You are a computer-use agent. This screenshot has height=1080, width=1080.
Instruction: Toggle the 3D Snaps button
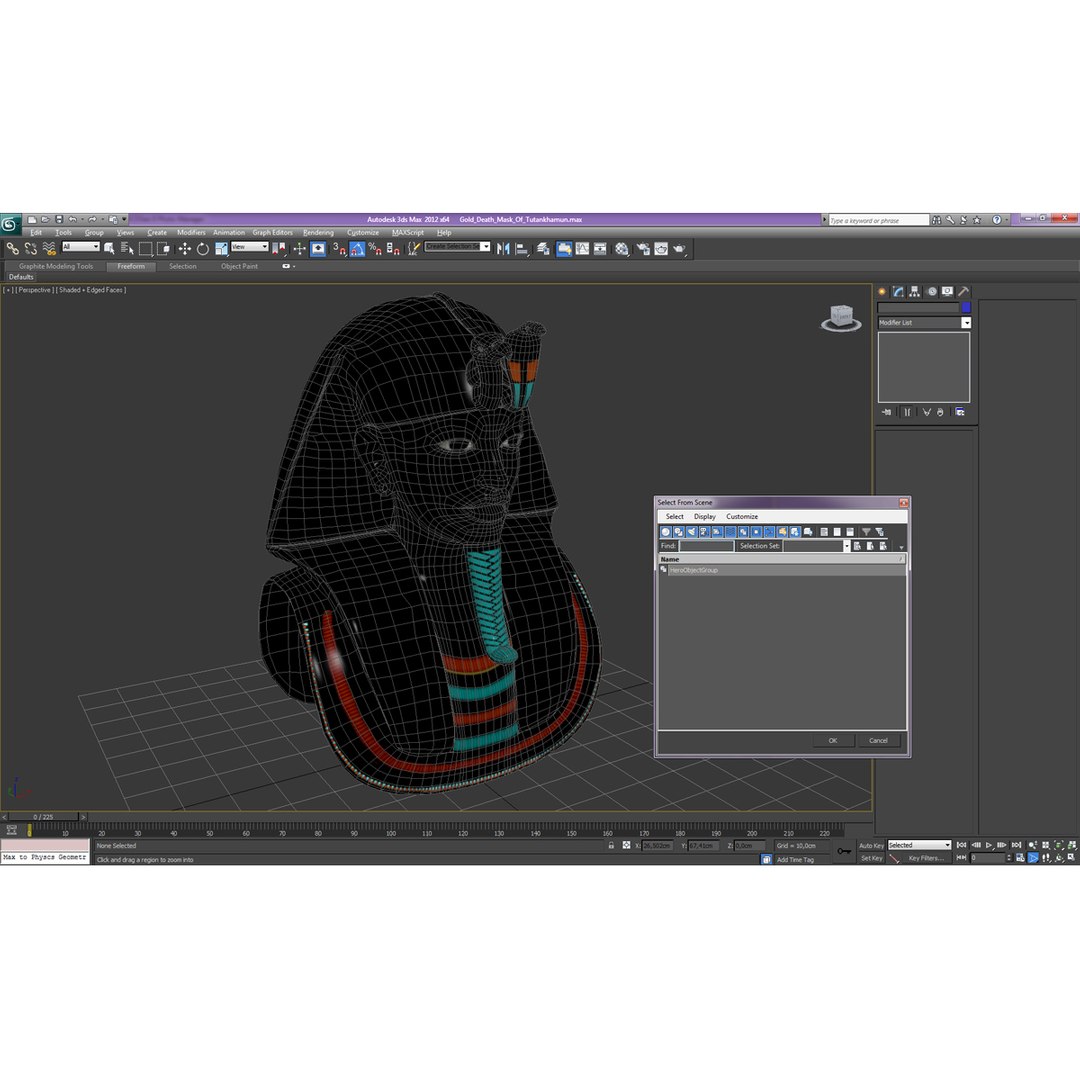click(x=340, y=249)
